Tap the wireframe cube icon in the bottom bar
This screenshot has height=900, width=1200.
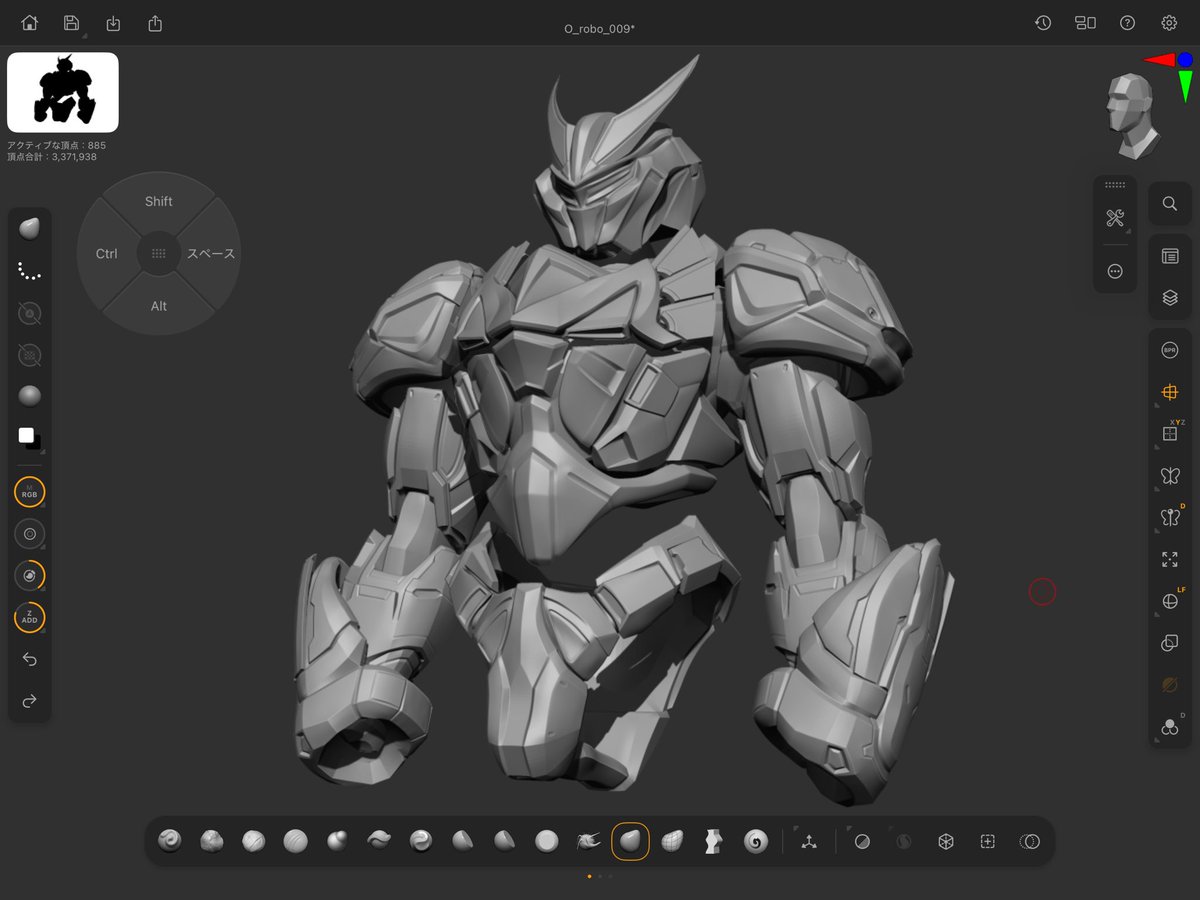pos(946,842)
